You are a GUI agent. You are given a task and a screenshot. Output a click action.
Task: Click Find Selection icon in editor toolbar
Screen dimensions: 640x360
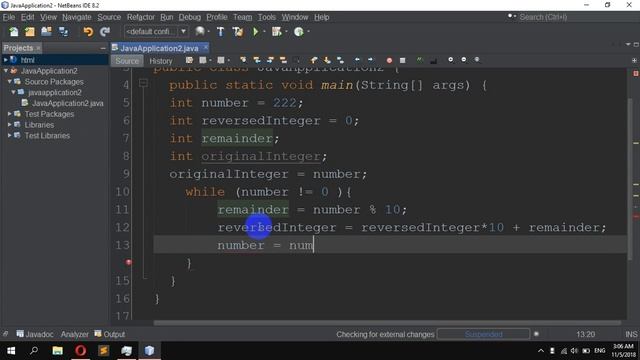click(243, 60)
